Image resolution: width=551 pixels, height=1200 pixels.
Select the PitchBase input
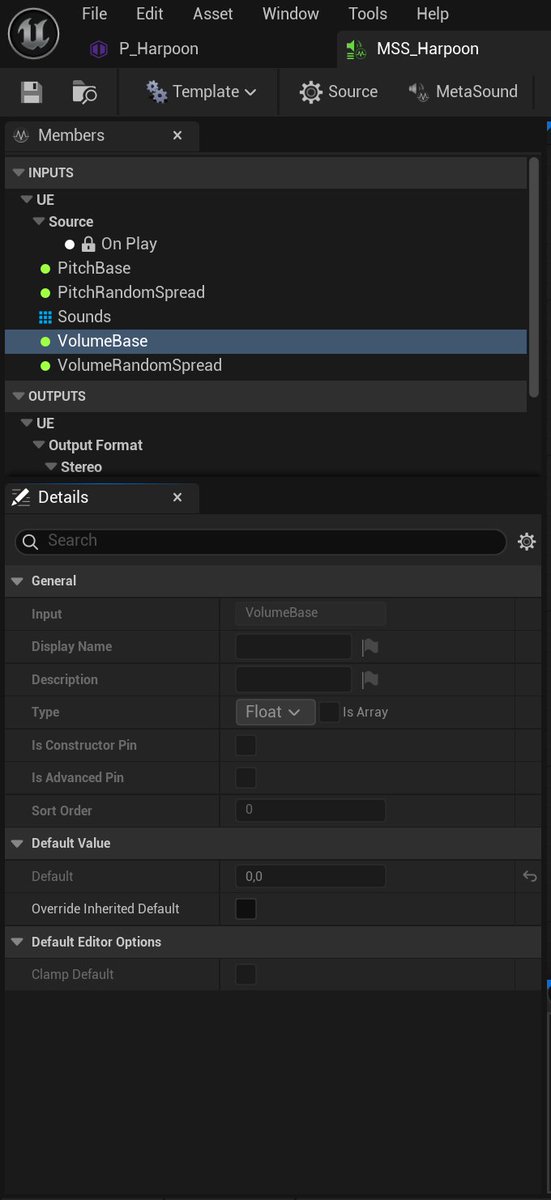(x=94, y=268)
